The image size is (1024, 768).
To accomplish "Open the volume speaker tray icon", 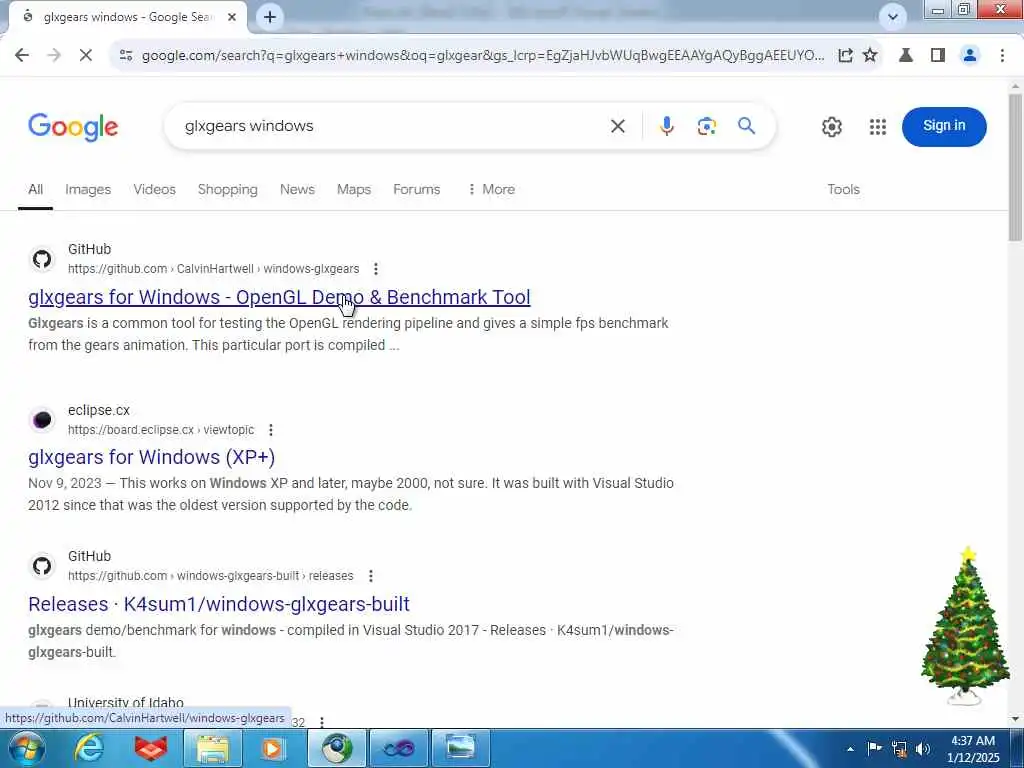I will point(923,748).
